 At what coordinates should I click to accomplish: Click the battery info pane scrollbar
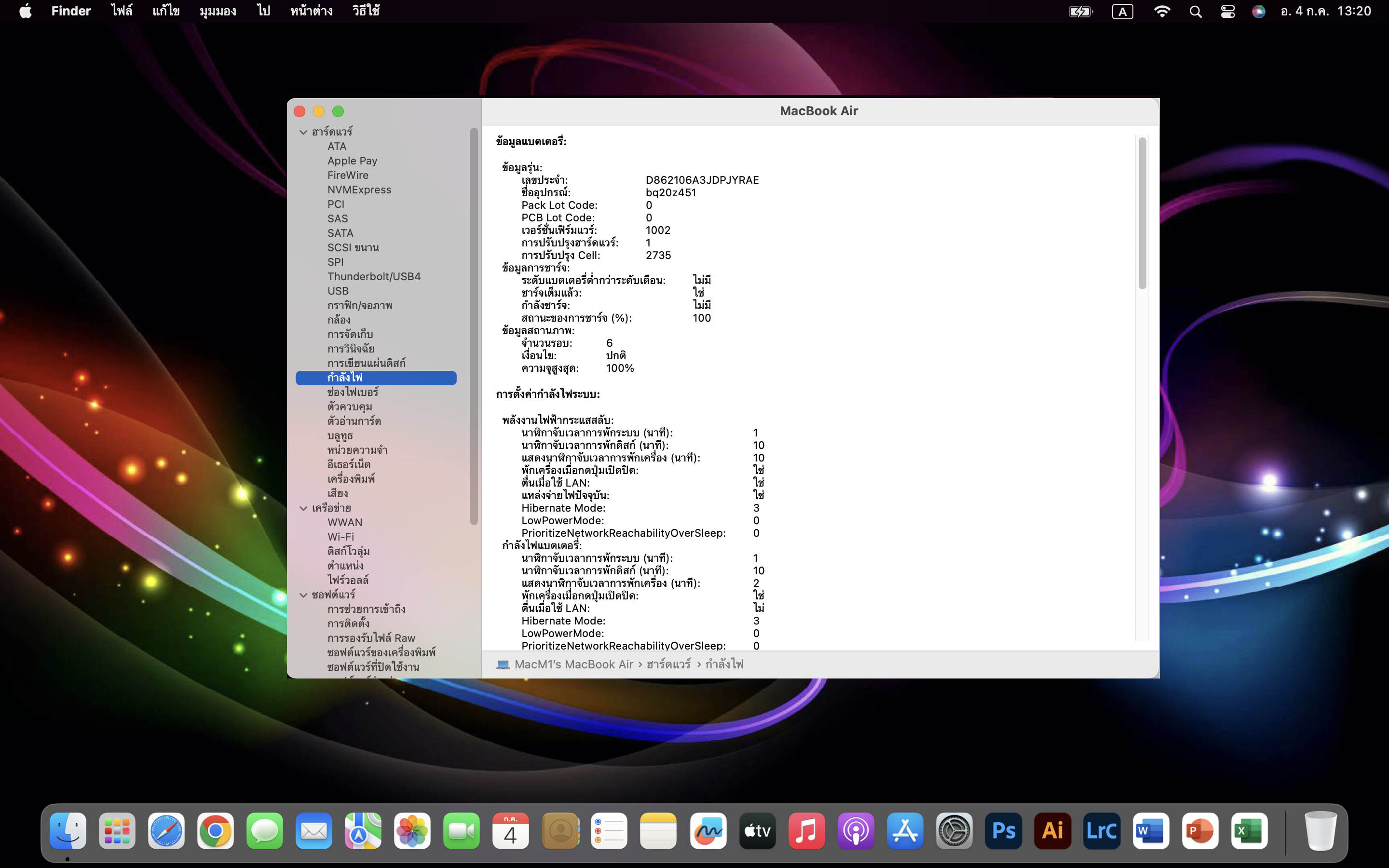click(x=1142, y=213)
